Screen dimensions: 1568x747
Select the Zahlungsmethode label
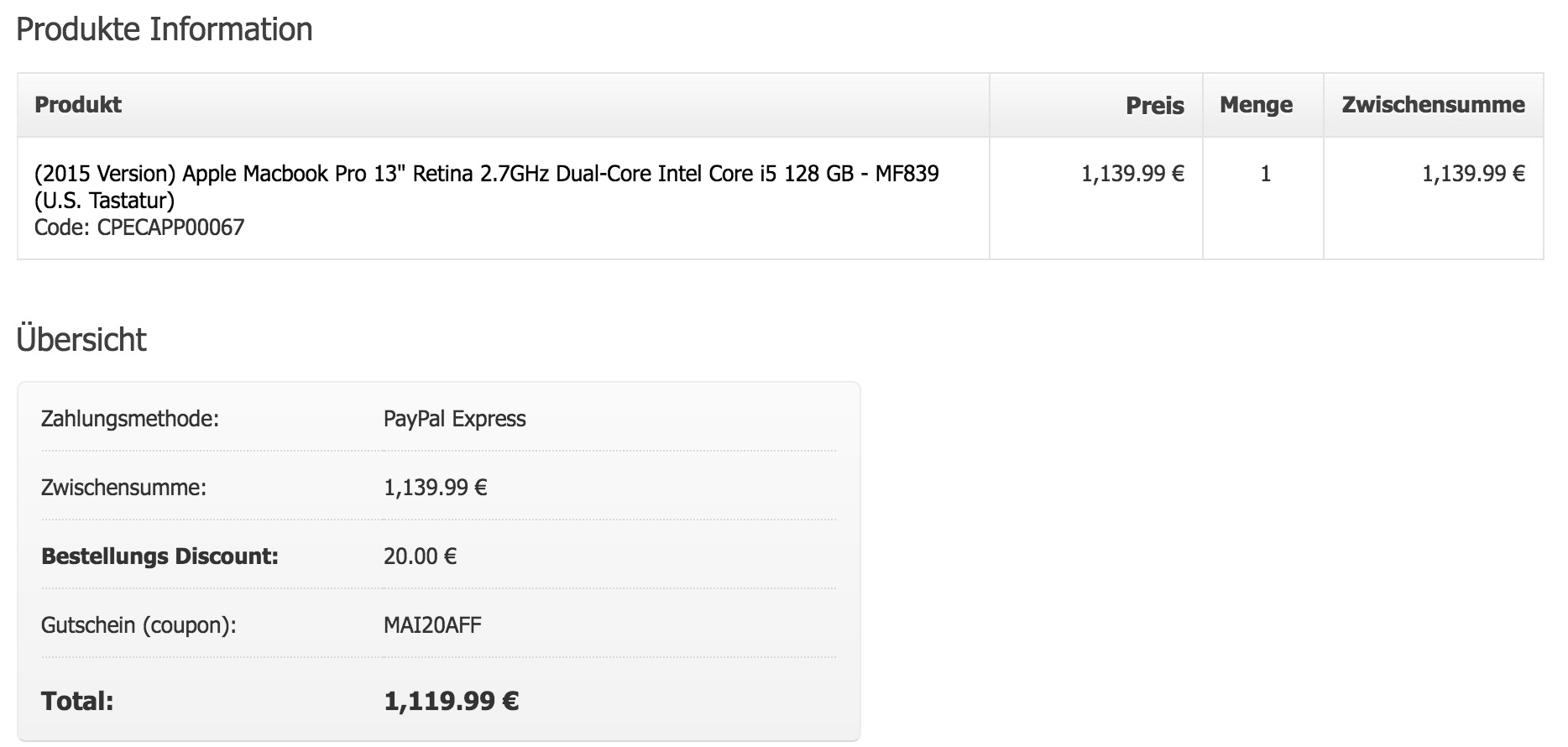130,419
